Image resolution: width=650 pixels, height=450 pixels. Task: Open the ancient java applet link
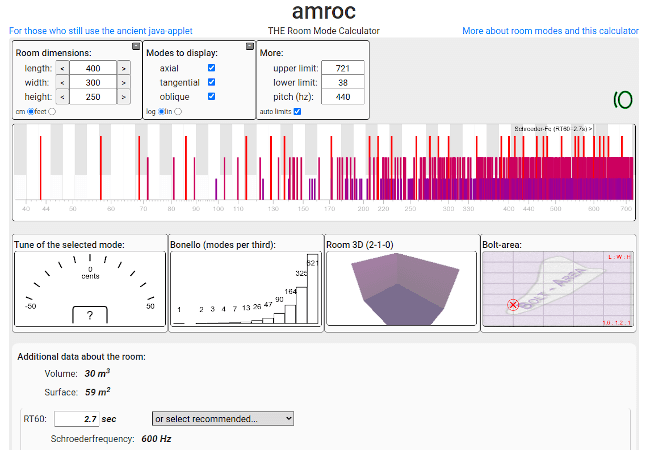tap(101, 31)
